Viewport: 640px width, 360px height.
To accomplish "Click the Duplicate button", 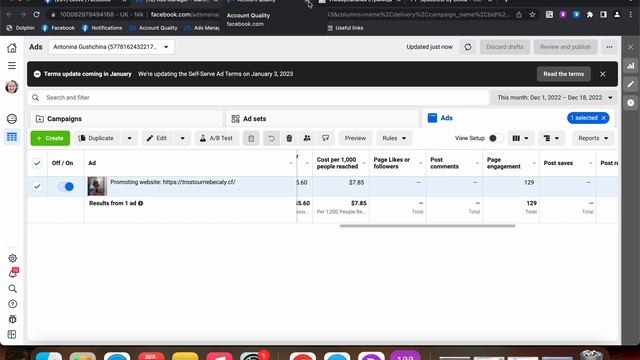I will pos(97,138).
